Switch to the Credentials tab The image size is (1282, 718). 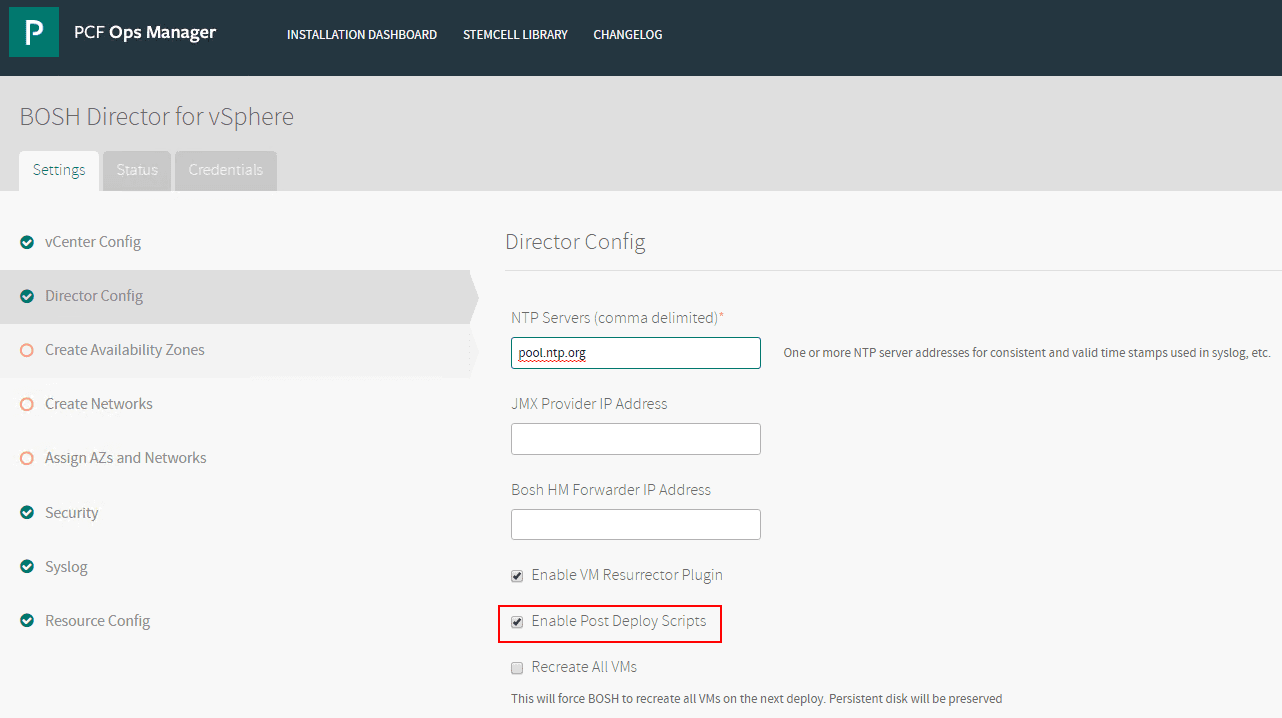[x=226, y=170]
